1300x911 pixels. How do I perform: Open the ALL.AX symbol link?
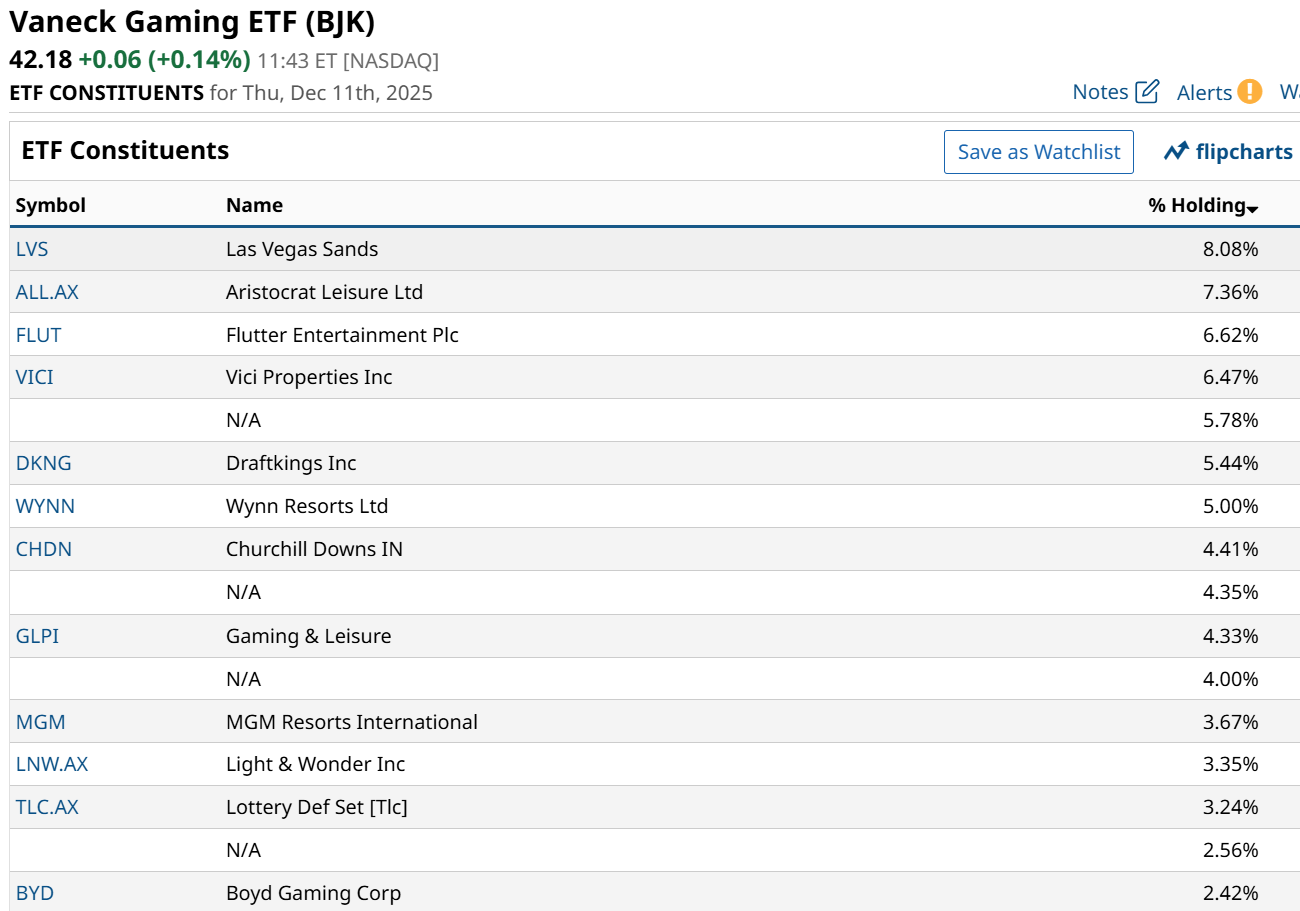(x=47, y=292)
